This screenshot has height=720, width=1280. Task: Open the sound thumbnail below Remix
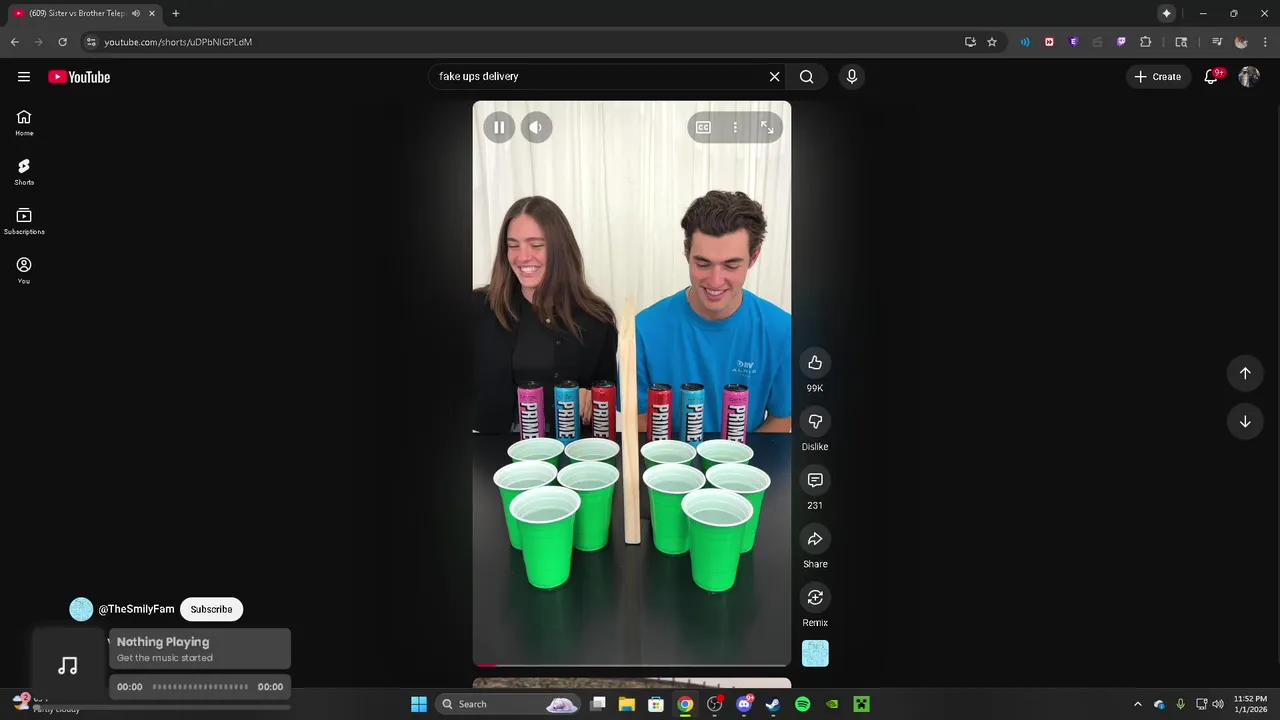click(x=815, y=653)
